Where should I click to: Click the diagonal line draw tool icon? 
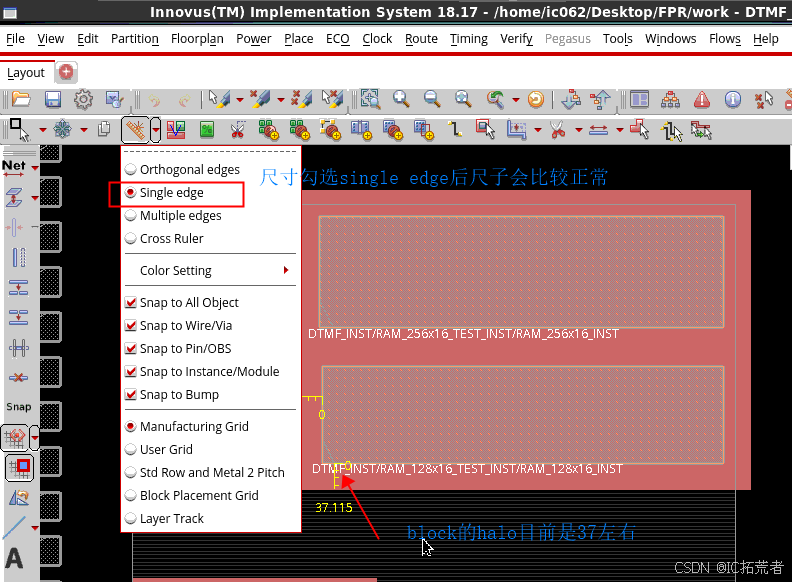pyautogui.click(x=14, y=527)
